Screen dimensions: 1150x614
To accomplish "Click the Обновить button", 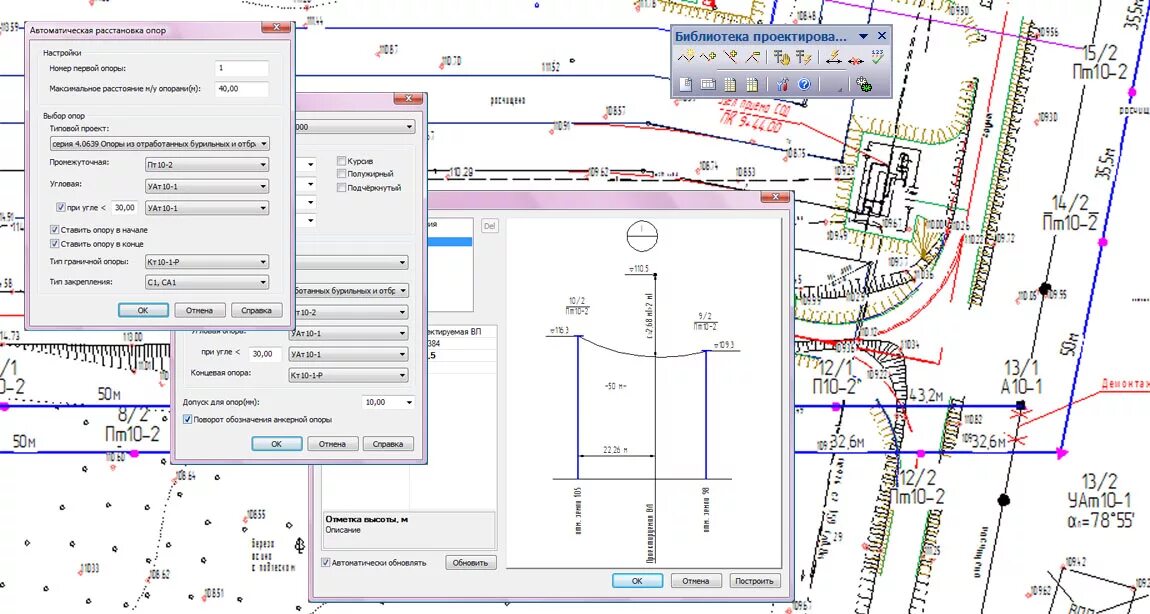I will click(470, 563).
